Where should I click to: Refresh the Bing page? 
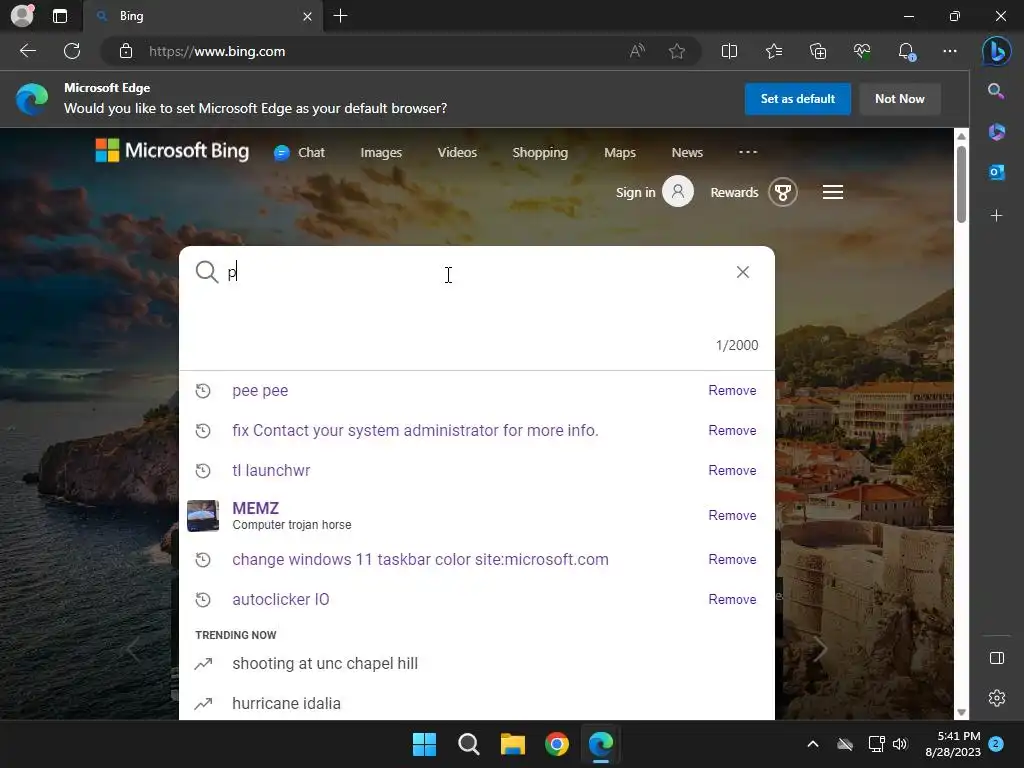coord(72,51)
